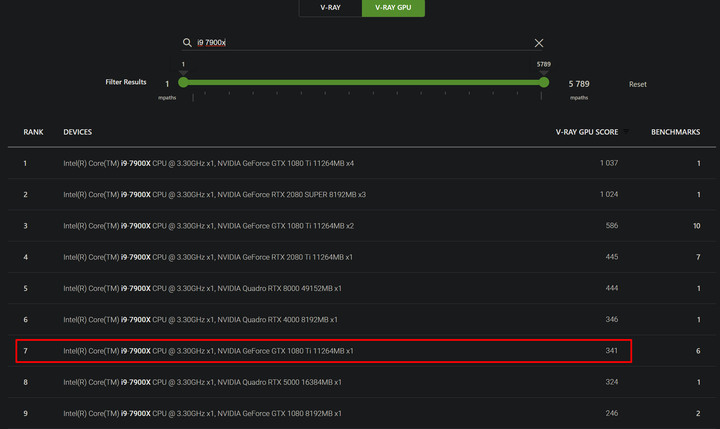Click the benchmarks count 7
The width and height of the screenshot is (720, 429).
coord(698,257)
